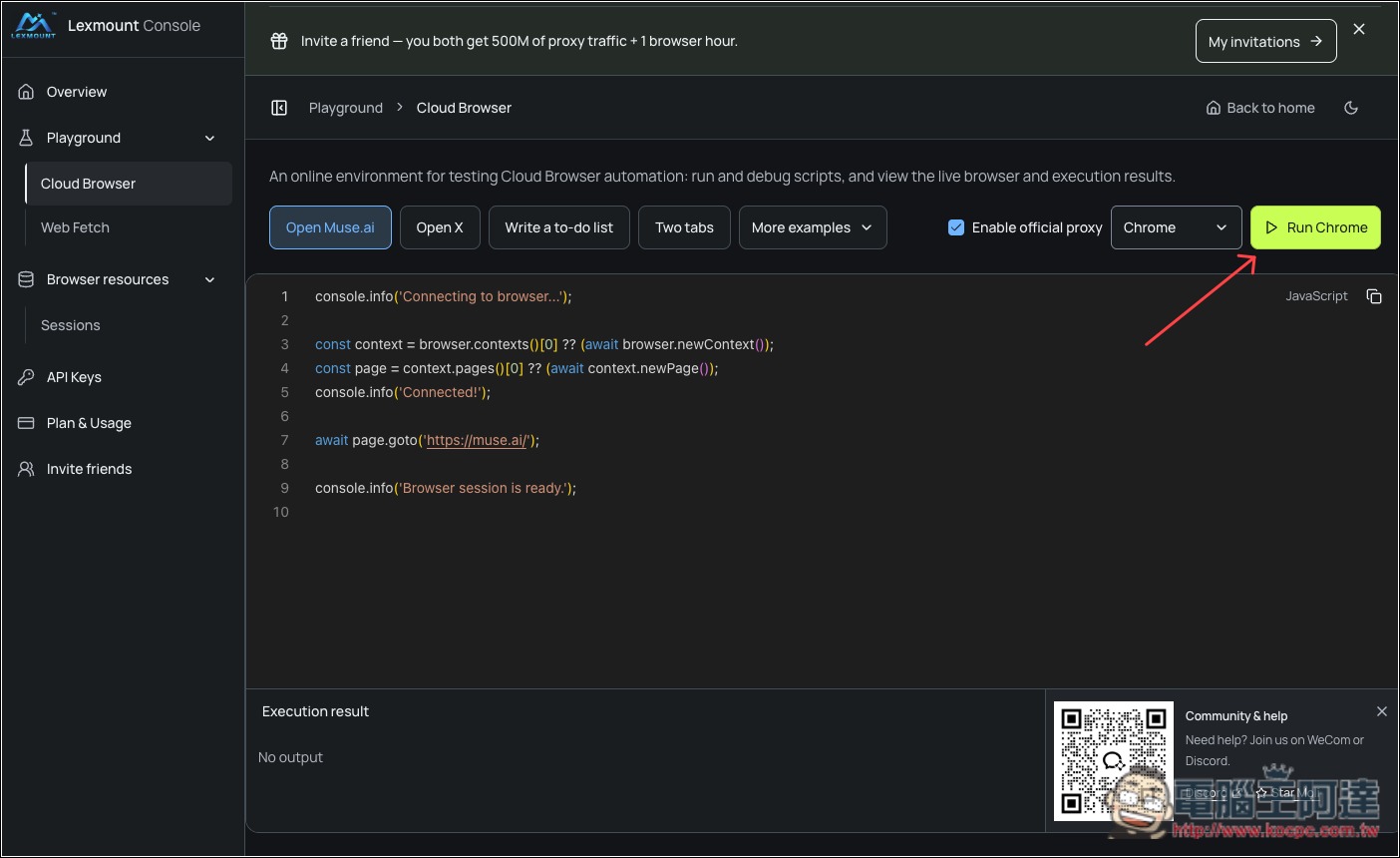Viewport: 1400px width, 858px height.
Task: Click the Lexmount logo icon
Action: [34, 26]
